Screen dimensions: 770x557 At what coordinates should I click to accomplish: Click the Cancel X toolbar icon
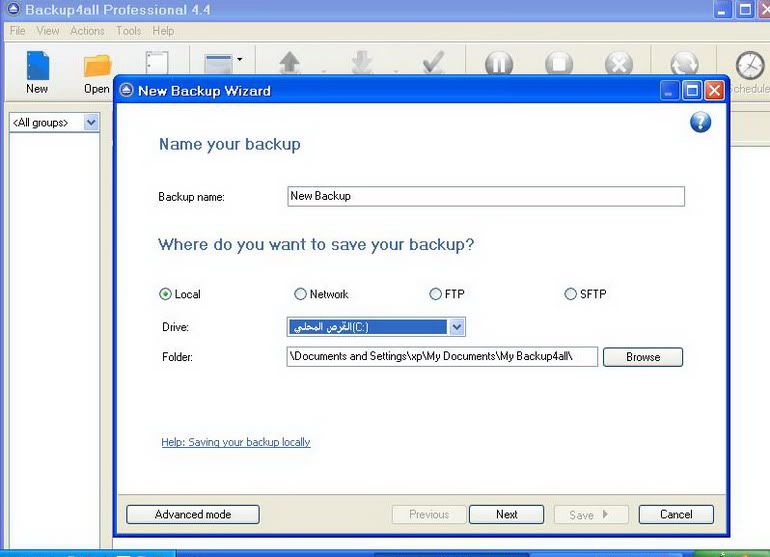click(619, 64)
